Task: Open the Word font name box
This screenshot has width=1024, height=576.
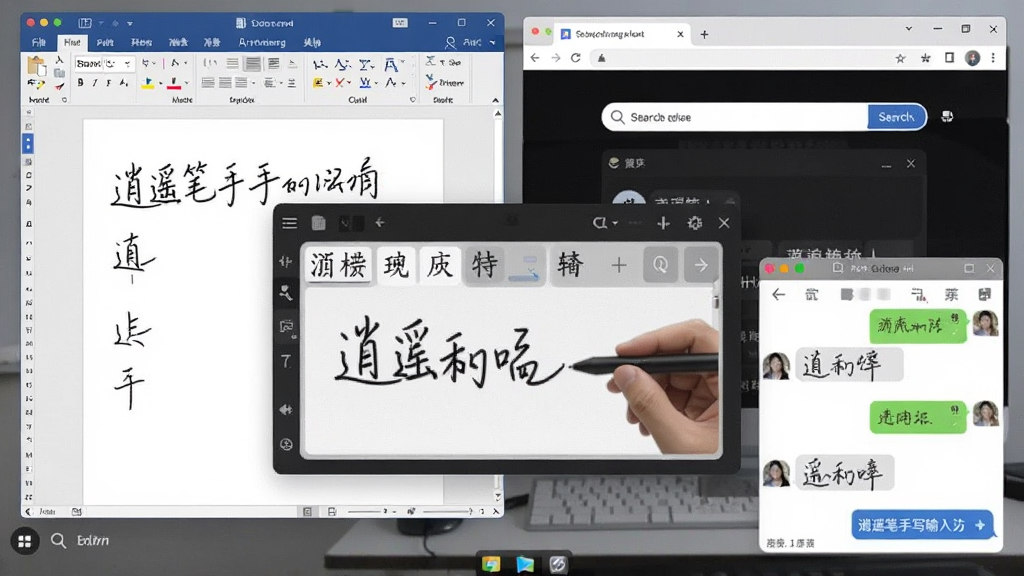Action: click(88, 63)
